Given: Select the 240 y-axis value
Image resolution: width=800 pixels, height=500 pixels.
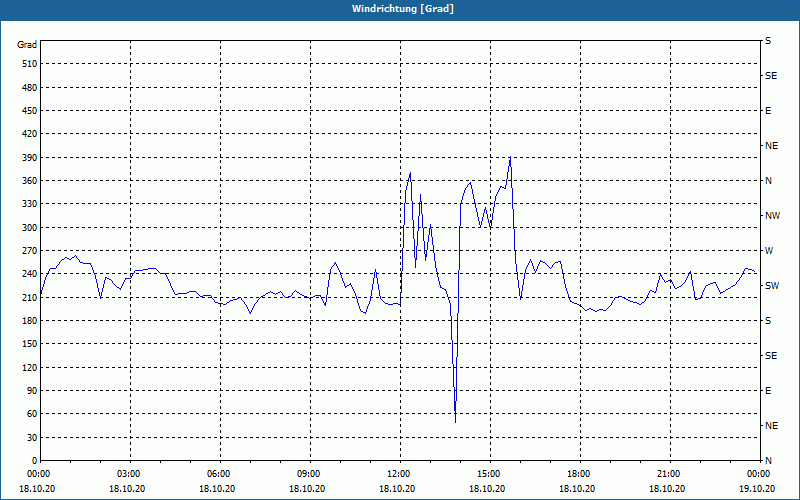Looking at the screenshot, I should coord(30,274).
